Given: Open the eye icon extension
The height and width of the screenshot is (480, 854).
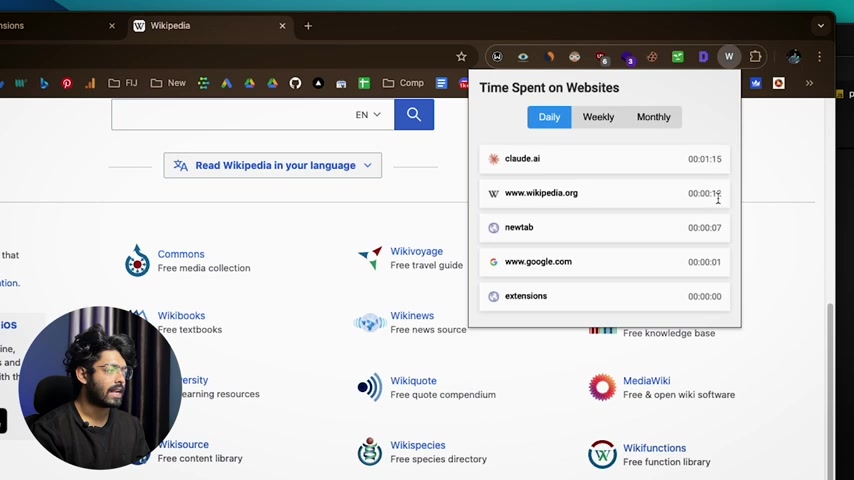Looking at the screenshot, I should coord(523,57).
